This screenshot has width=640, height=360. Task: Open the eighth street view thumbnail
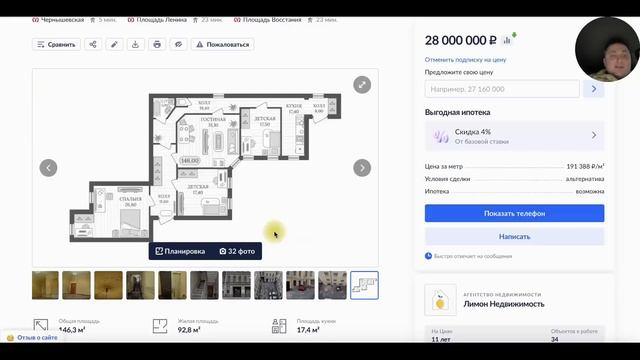268,285
